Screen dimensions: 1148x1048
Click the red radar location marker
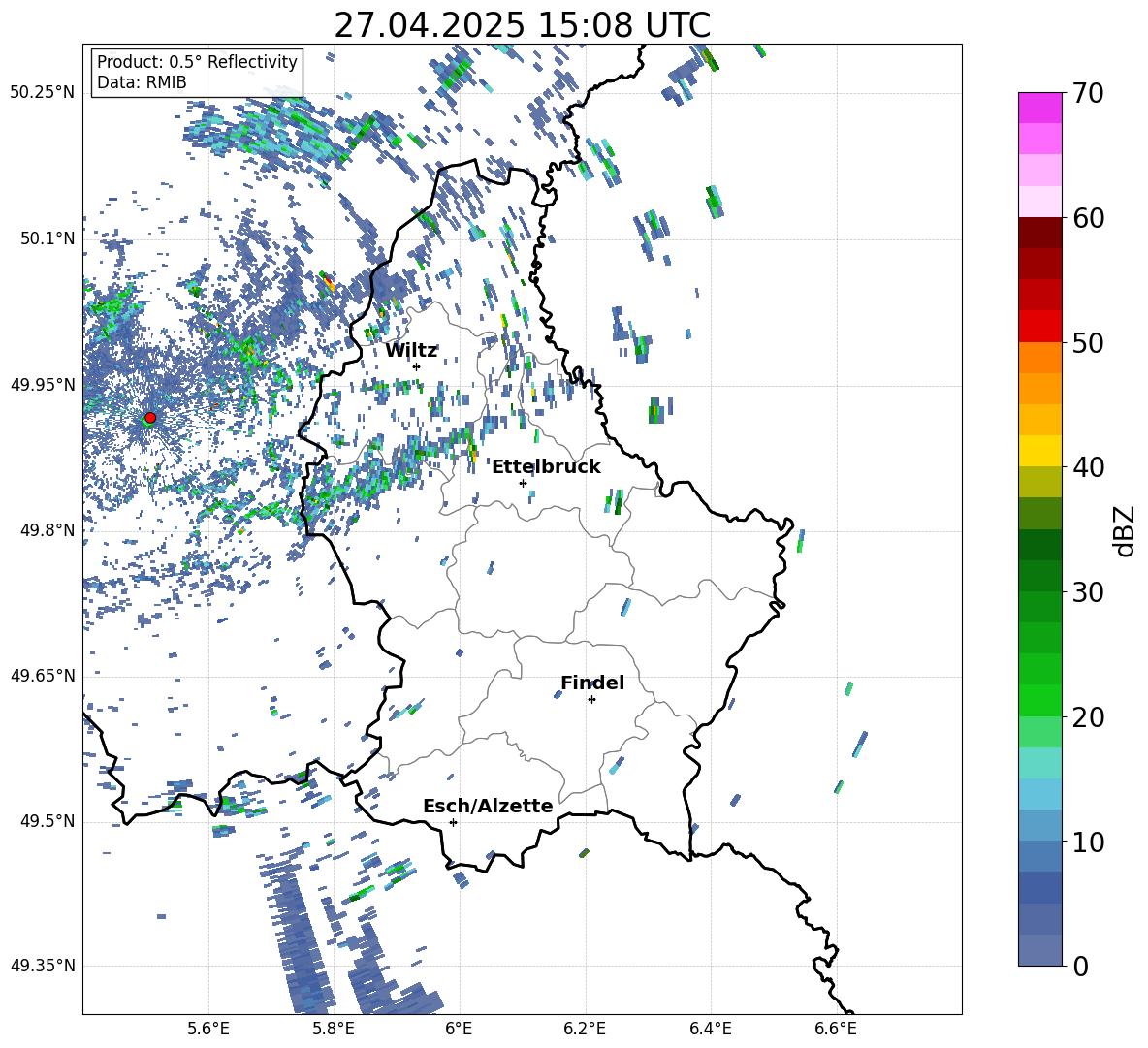pos(150,417)
